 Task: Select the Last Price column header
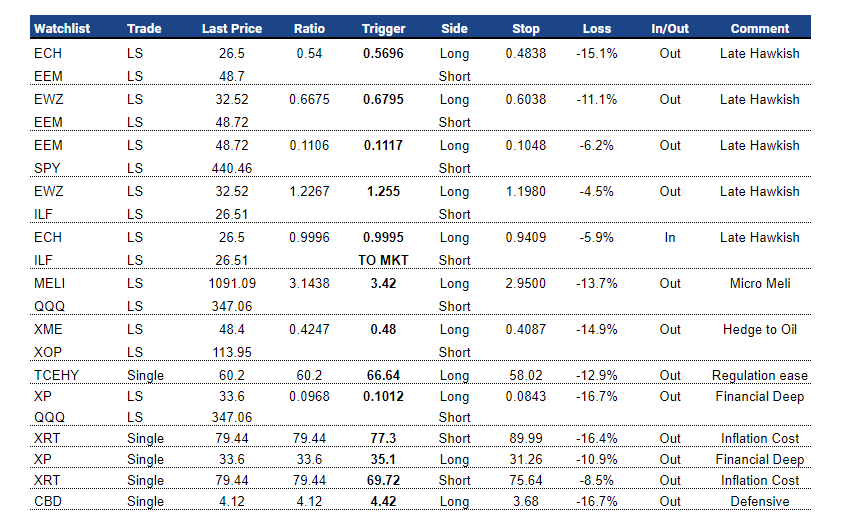234,29
